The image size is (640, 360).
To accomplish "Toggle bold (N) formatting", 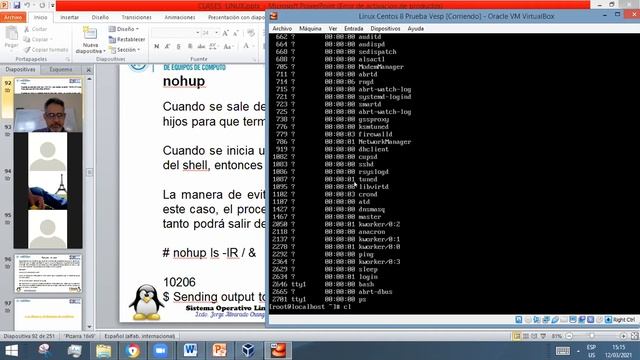I will (156, 47).
